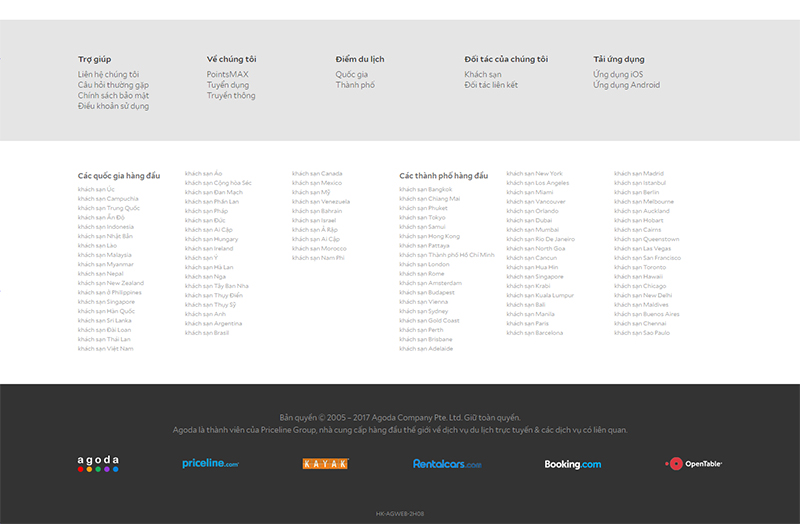Click the 'Tuyển dụng' careers link

pos(228,85)
